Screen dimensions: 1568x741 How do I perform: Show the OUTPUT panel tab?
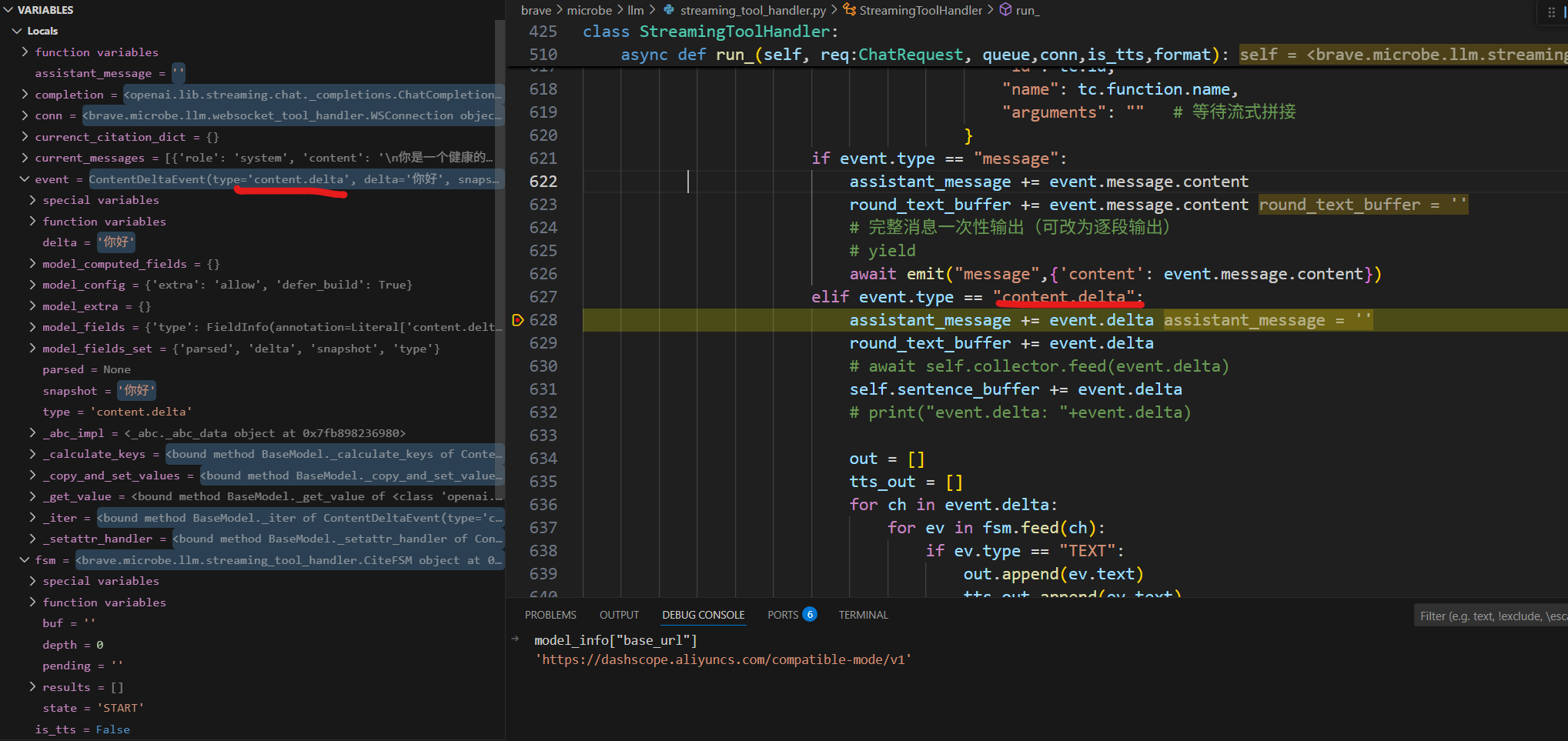(619, 615)
